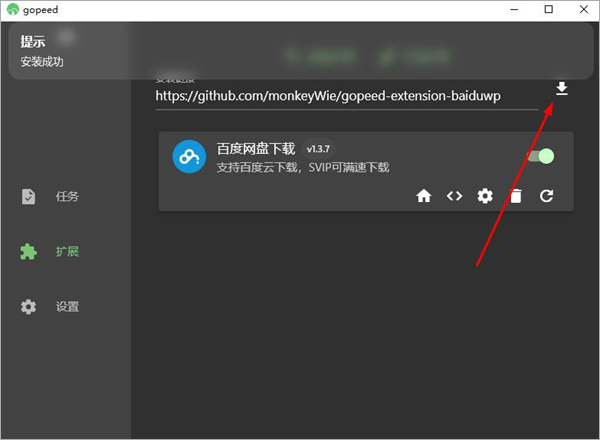The image size is (600, 440).
Task: Click the 百度网盘下载 extension title
Action: click(256, 149)
